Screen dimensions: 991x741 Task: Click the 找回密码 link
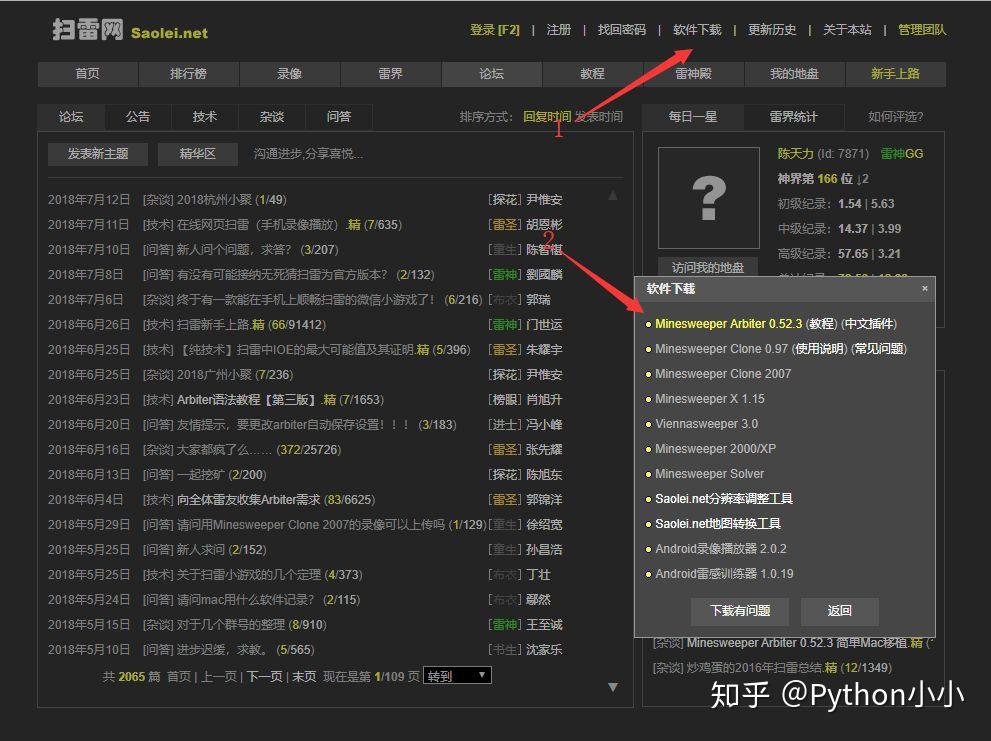coord(622,30)
